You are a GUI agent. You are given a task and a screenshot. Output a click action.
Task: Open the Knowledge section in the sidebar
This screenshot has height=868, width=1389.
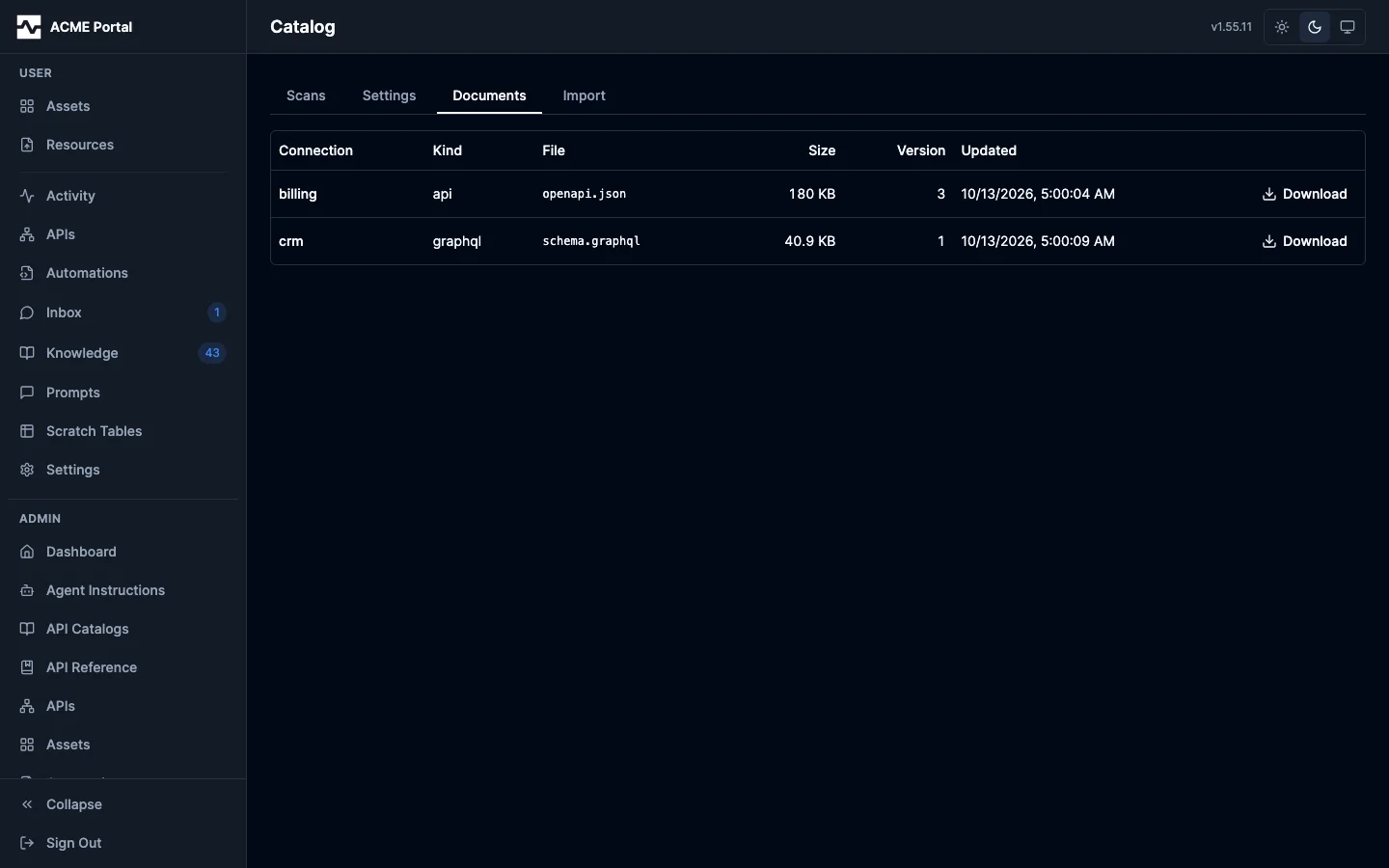(123, 353)
